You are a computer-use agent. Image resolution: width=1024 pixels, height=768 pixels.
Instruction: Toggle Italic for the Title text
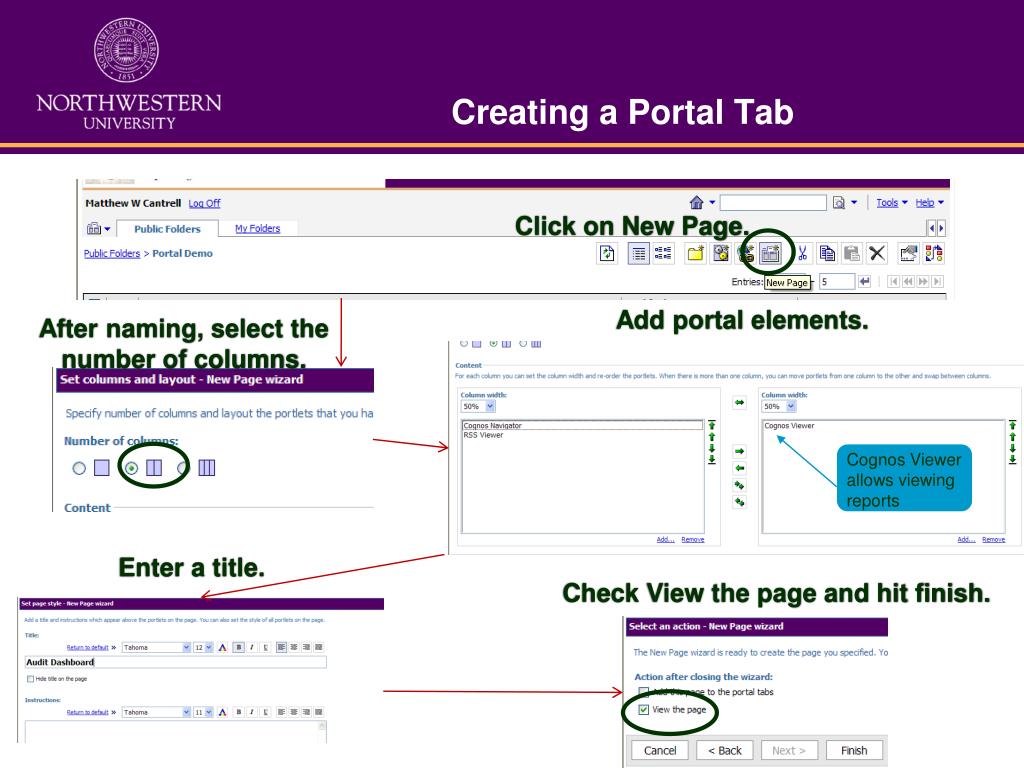coord(252,647)
